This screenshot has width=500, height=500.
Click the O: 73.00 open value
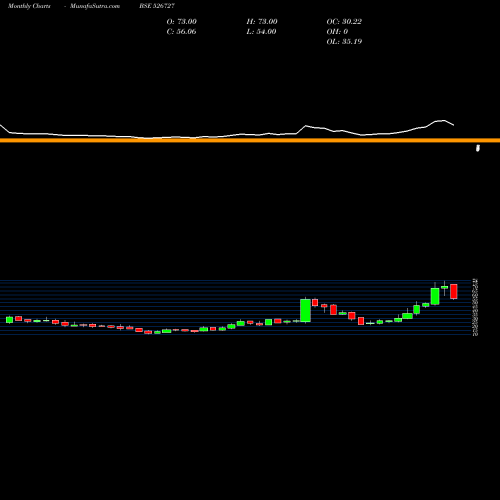point(182,22)
